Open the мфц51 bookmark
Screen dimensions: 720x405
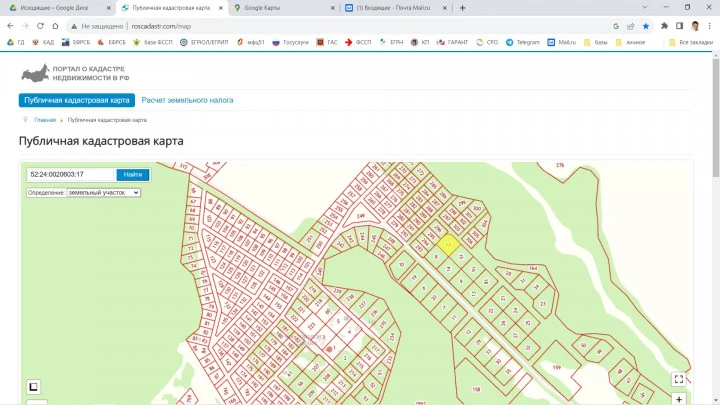click(251, 42)
